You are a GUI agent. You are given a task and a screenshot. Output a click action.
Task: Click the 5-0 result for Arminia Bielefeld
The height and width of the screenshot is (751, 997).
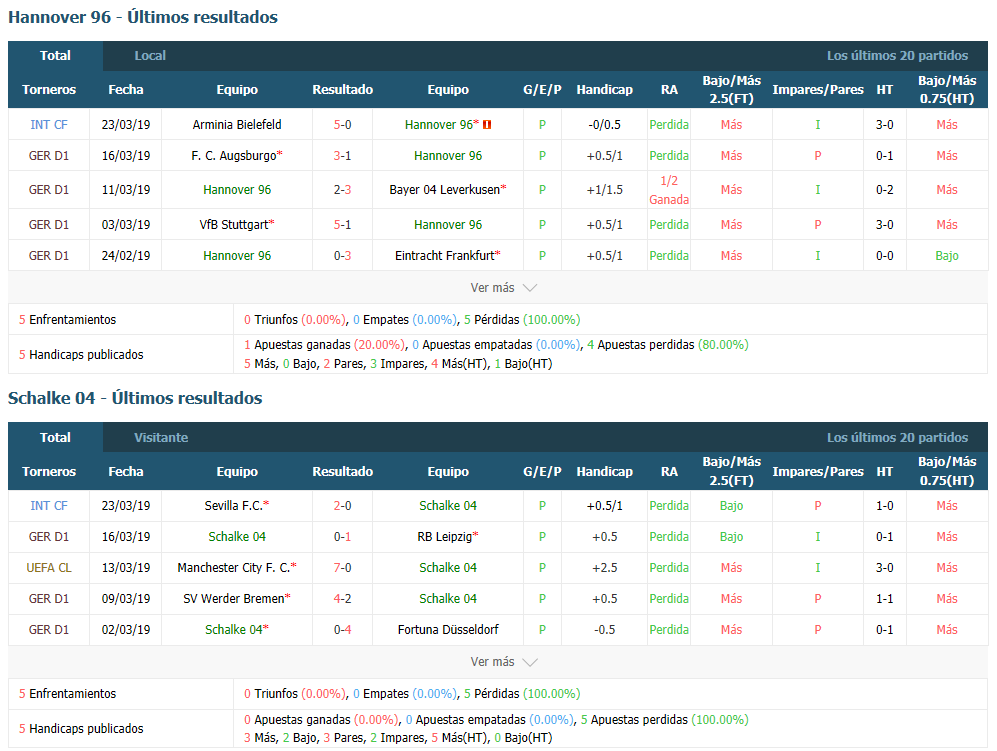343,125
